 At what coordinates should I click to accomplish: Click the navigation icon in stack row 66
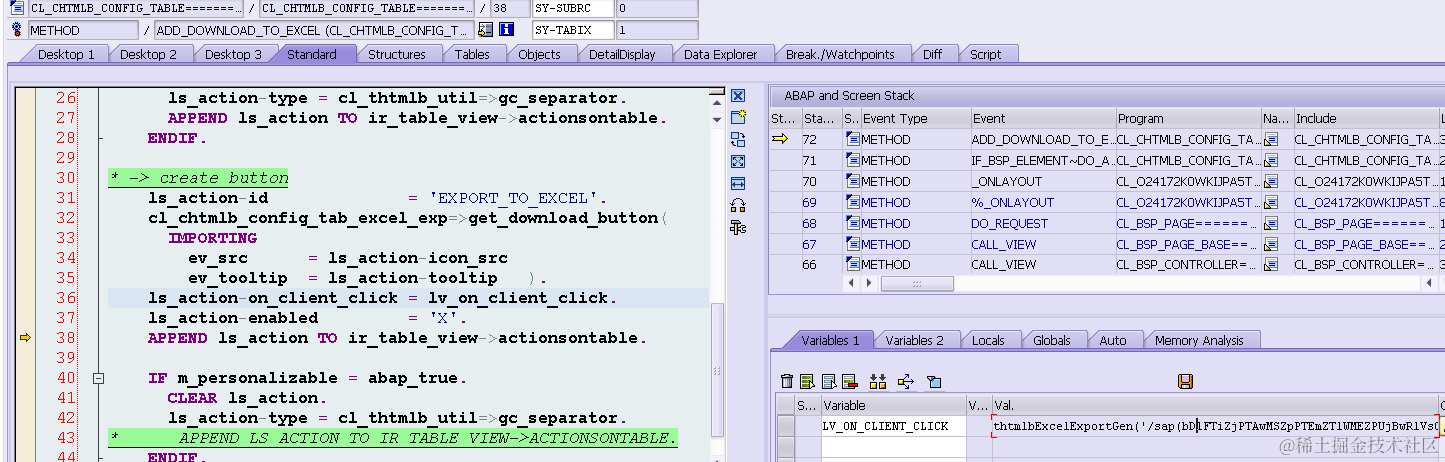click(1272, 265)
